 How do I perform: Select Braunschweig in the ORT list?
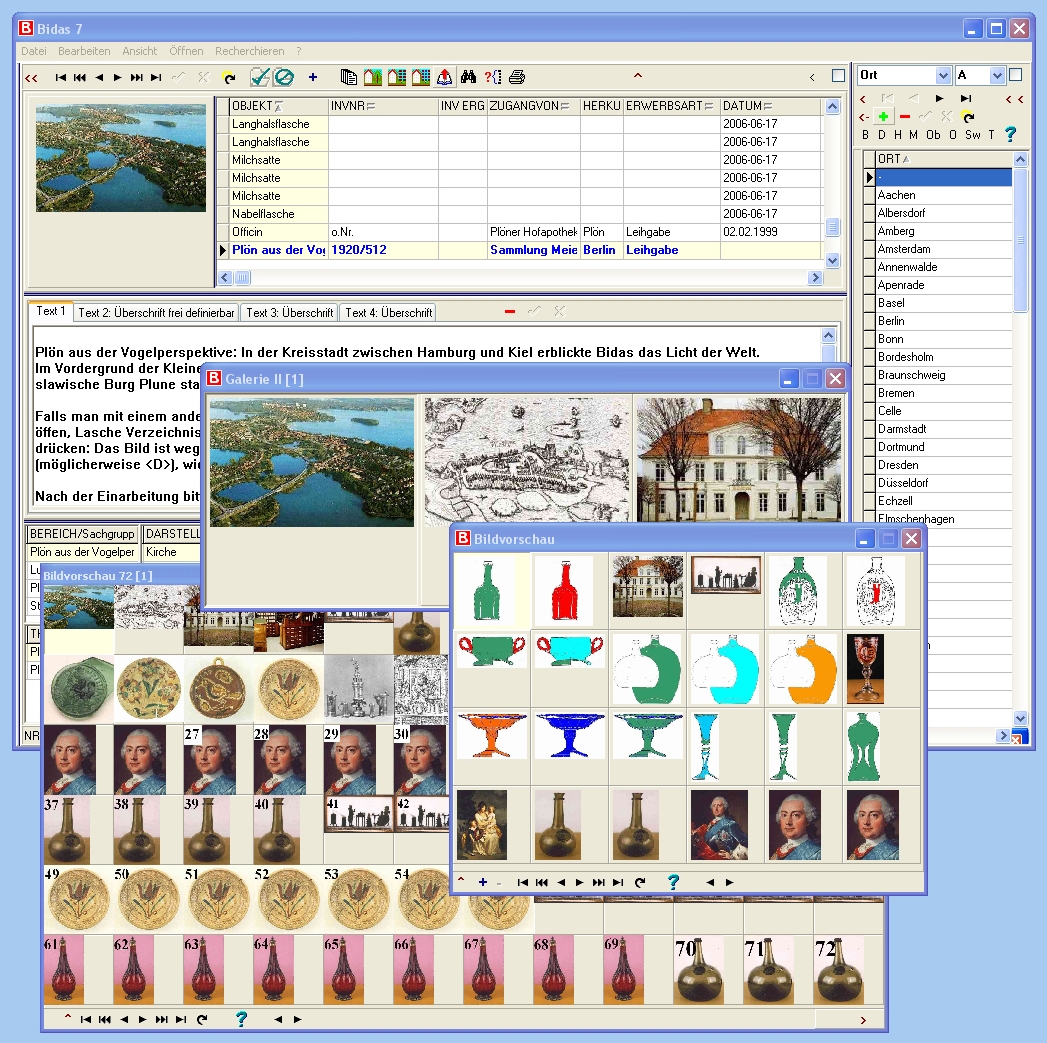pos(944,375)
